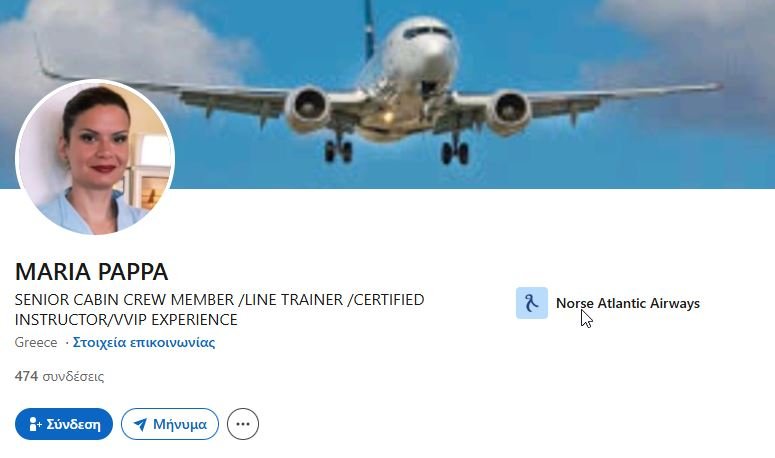Screen dimensions: 775x458
Task: Send a message via Μήνυμα button
Action: pyautogui.click(x=170, y=424)
